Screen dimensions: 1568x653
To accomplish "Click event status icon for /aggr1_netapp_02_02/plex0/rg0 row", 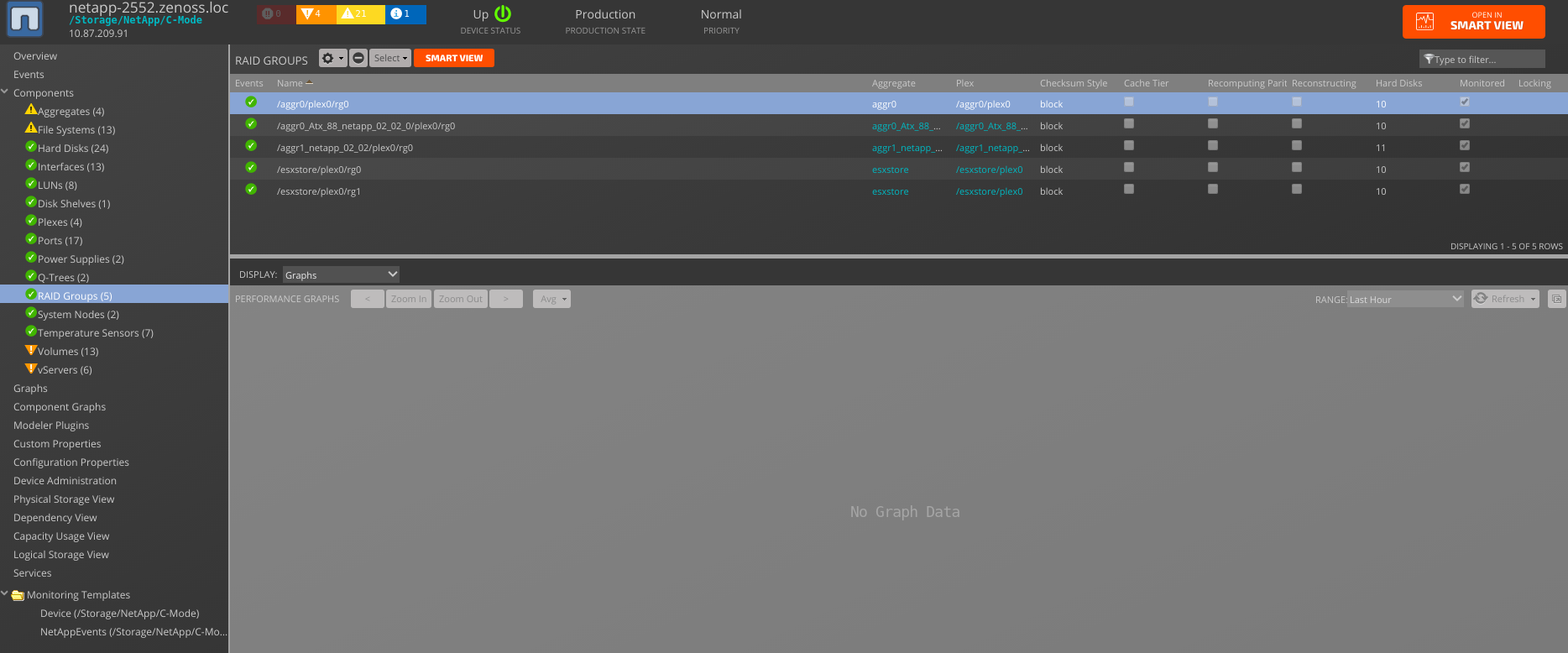I will point(251,145).
